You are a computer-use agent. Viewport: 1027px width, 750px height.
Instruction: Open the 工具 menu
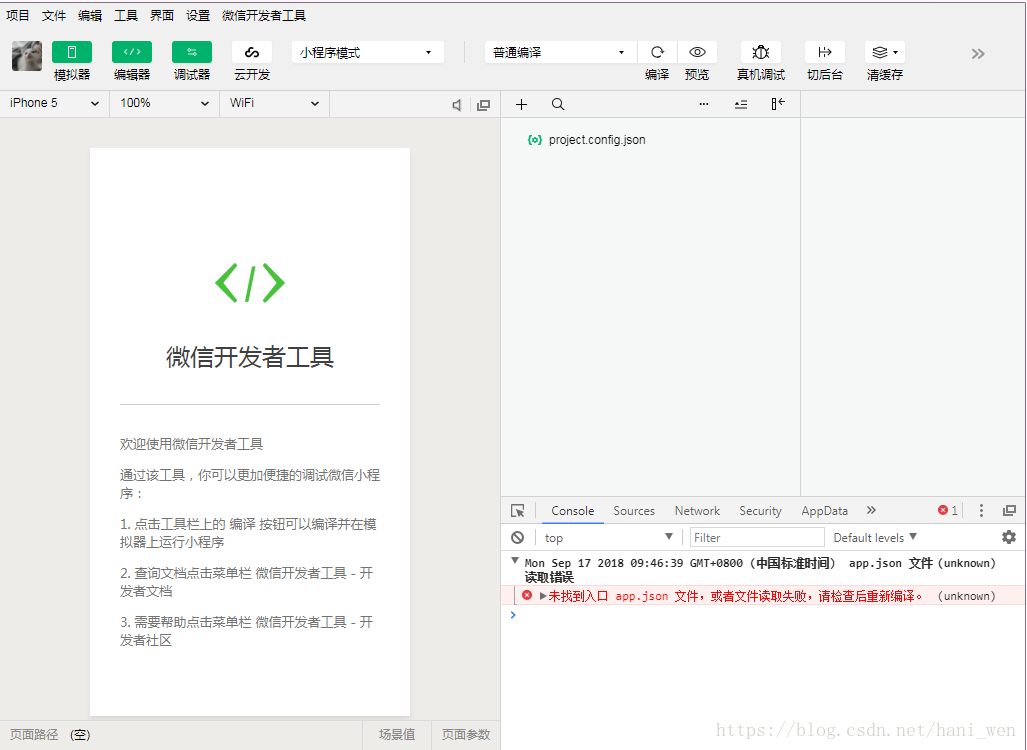[x=126, y=16]
